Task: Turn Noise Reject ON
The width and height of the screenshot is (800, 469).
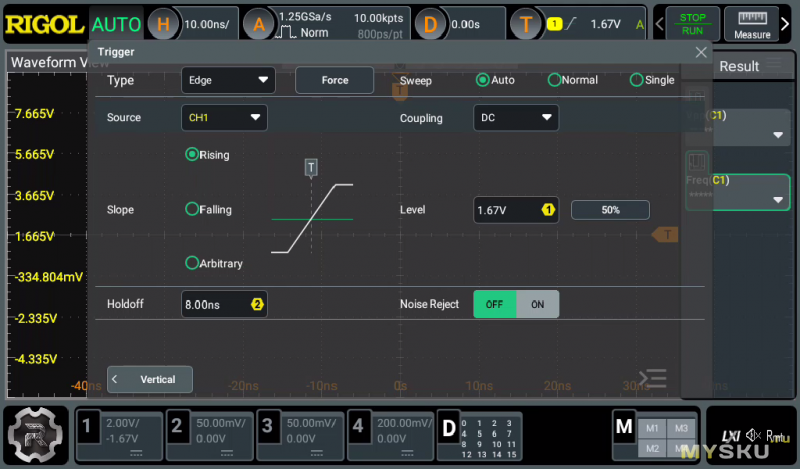Action: point(538,304)
